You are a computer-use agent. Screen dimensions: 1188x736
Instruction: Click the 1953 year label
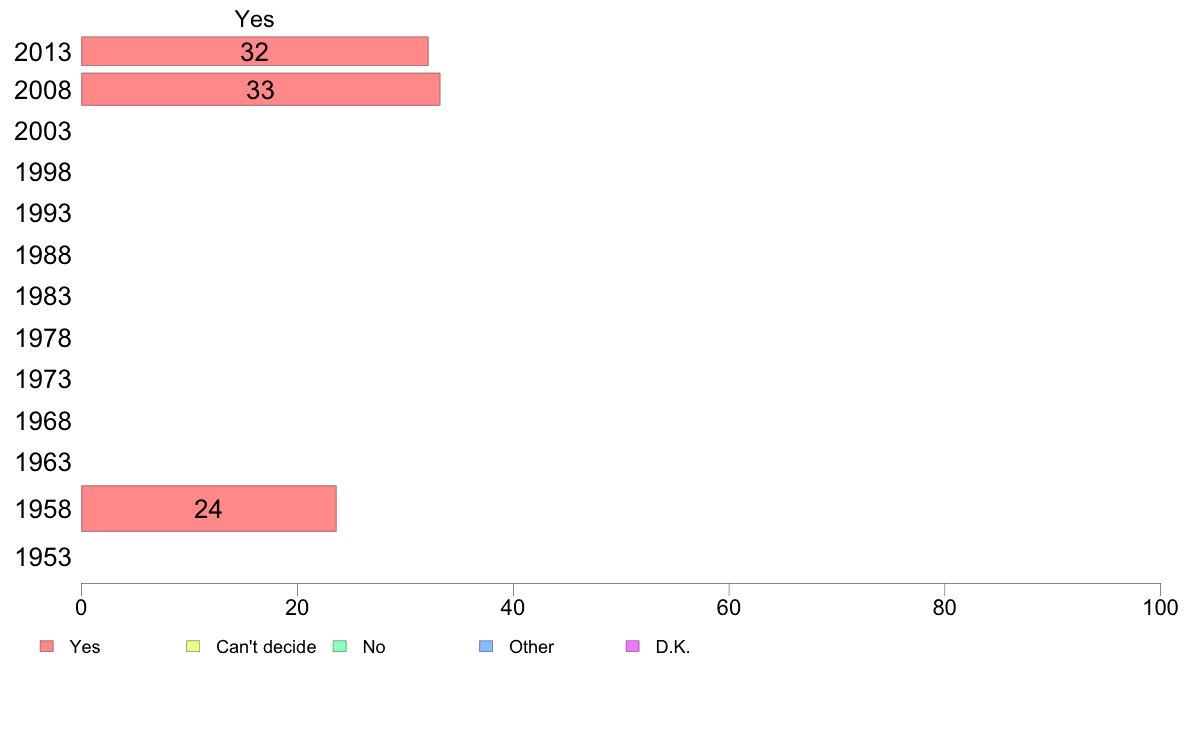tap(43, 557)
